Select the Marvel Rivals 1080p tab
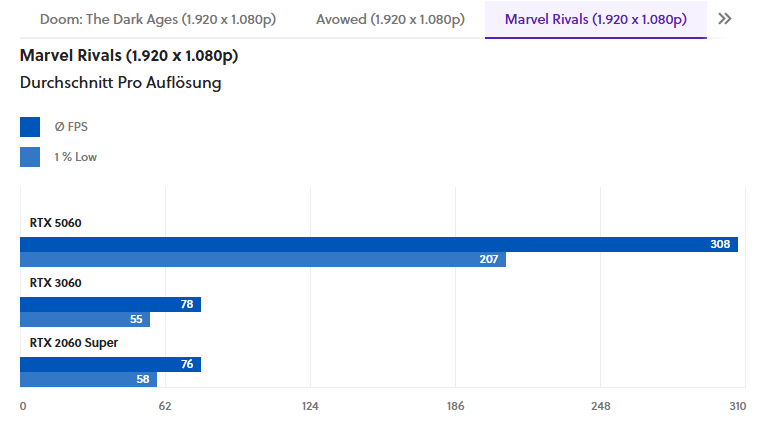 pyautogui.click(x=595, y=19)
